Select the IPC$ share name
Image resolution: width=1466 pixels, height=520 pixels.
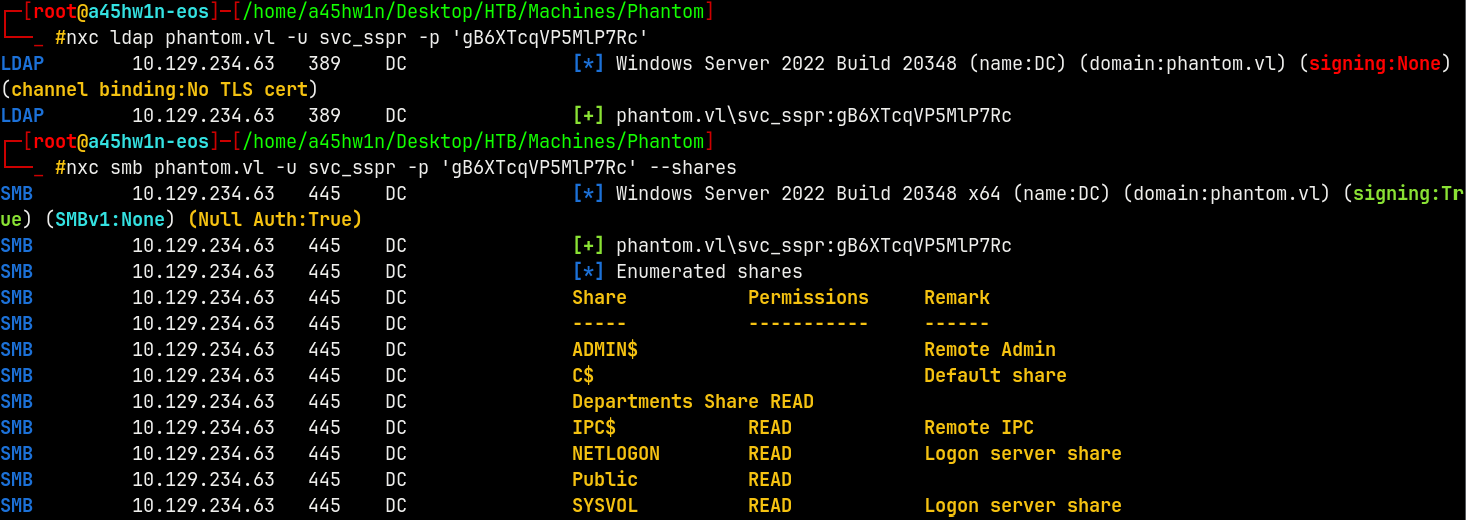point(593,427)
